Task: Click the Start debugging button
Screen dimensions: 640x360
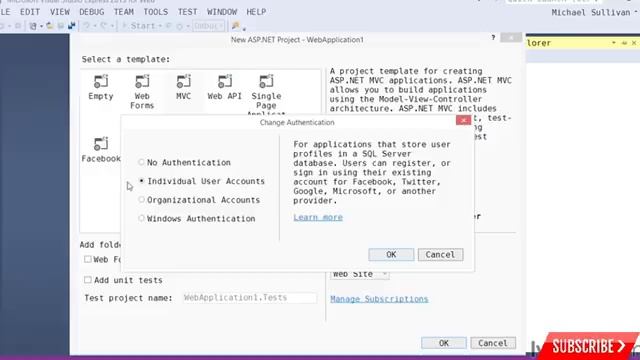Action: (x=138, y=26)
